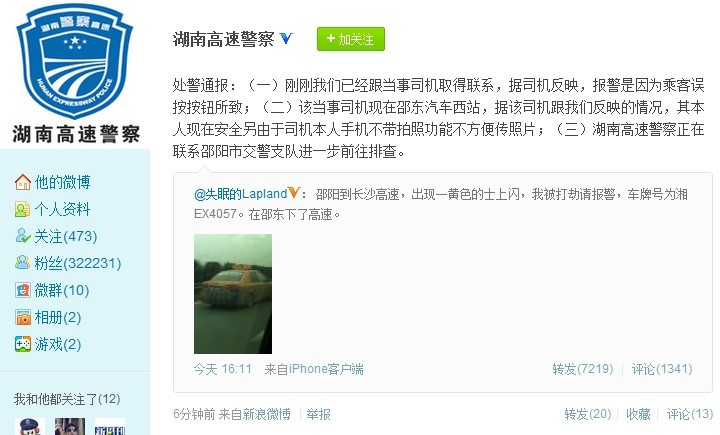Click 评论(1341) on the original post

(662, 369)
